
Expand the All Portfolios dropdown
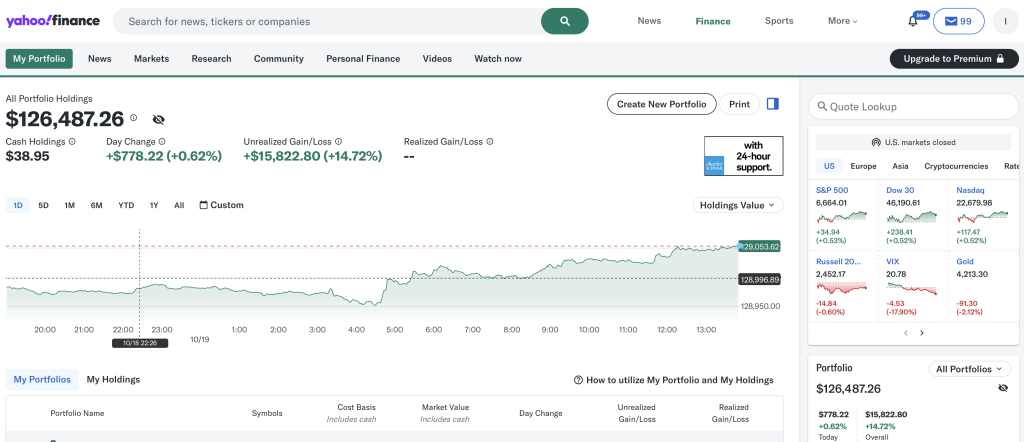(969, 369)
